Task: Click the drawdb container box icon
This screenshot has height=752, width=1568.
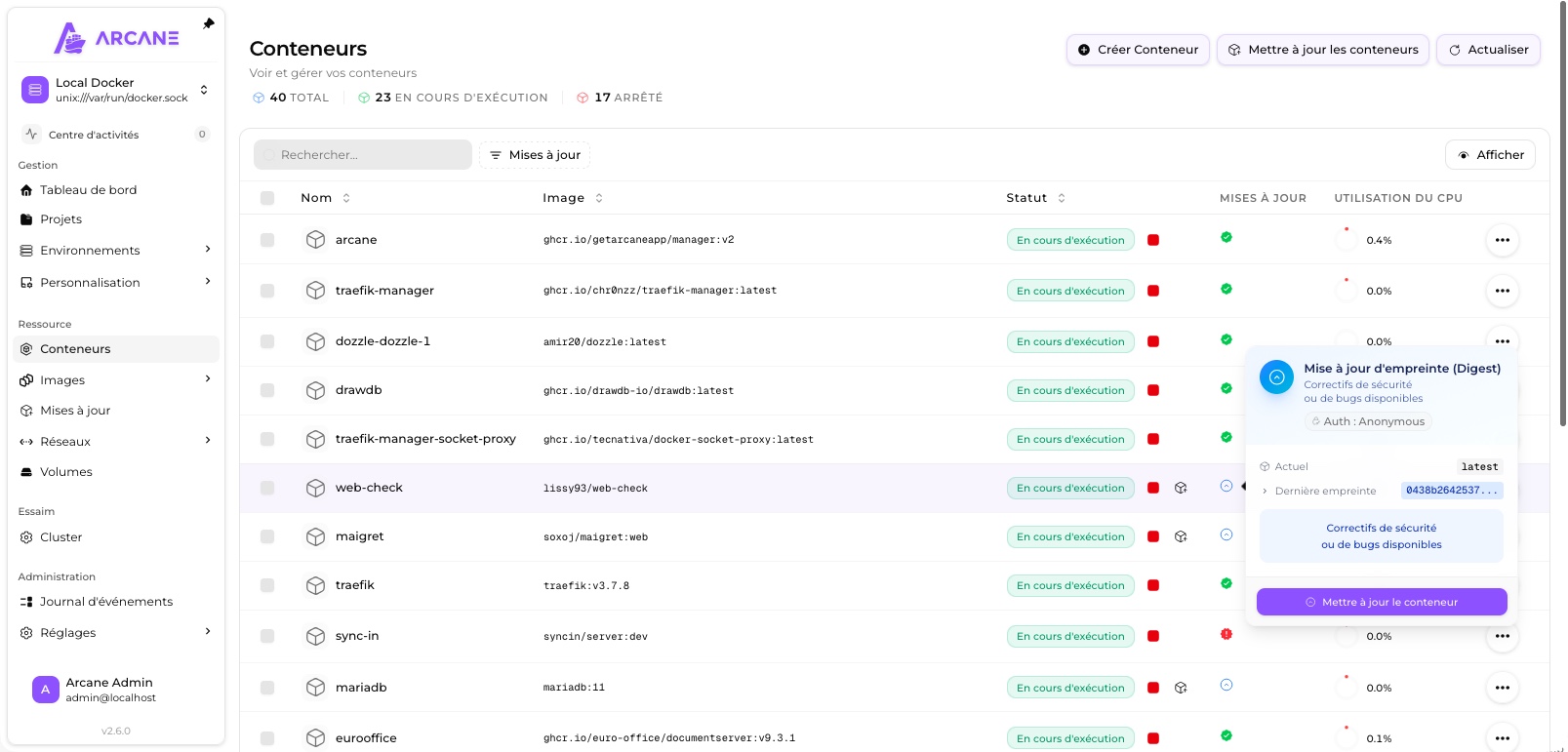Action: pyautogui.click(x=315, y=390)
